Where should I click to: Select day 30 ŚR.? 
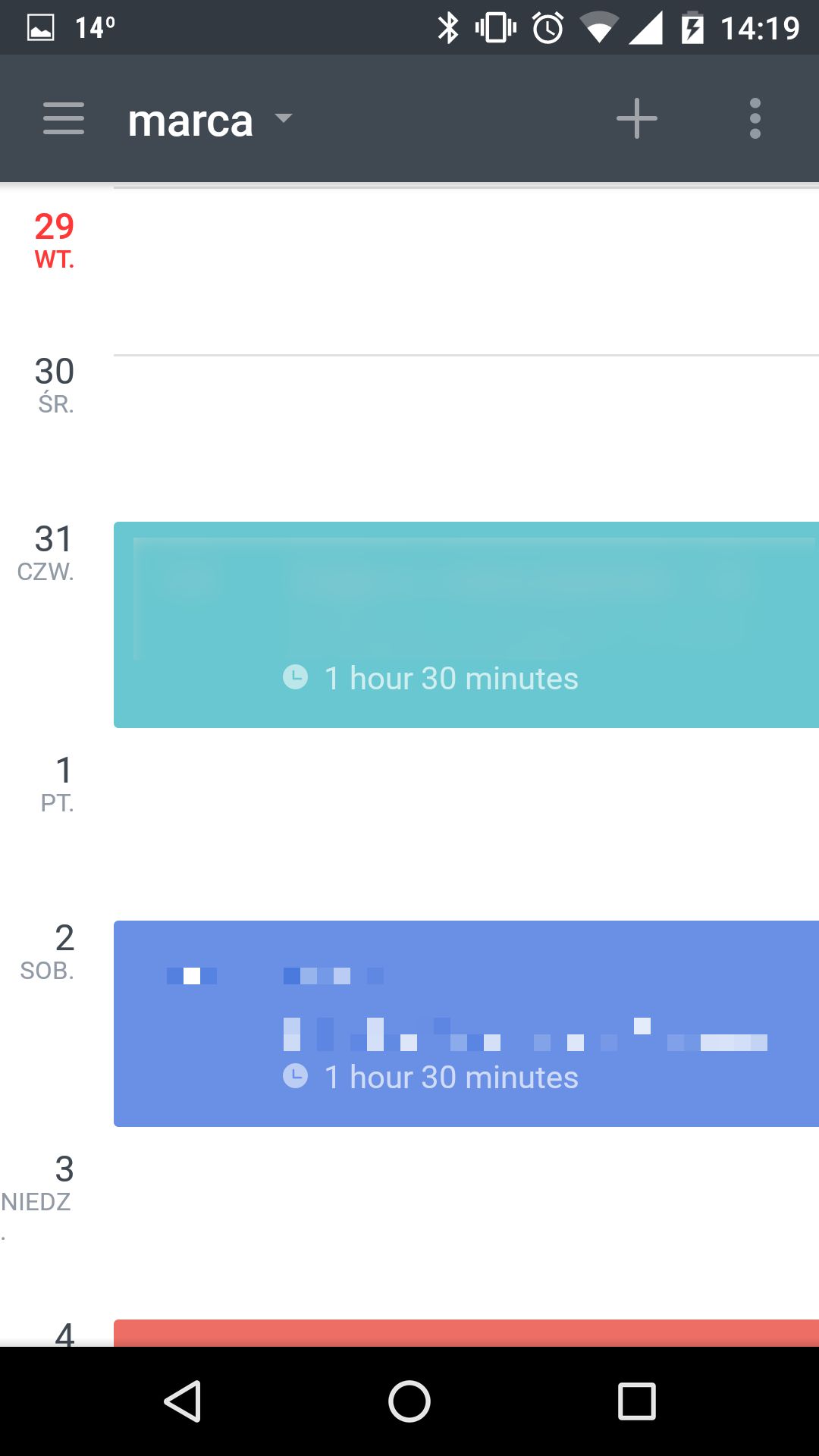coord(55,385)
